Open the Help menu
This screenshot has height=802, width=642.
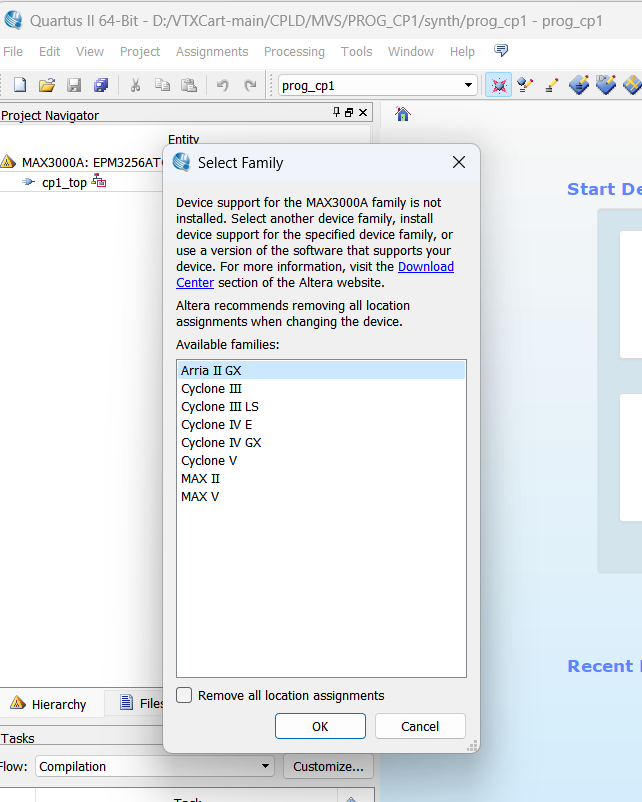coord(462,52)
